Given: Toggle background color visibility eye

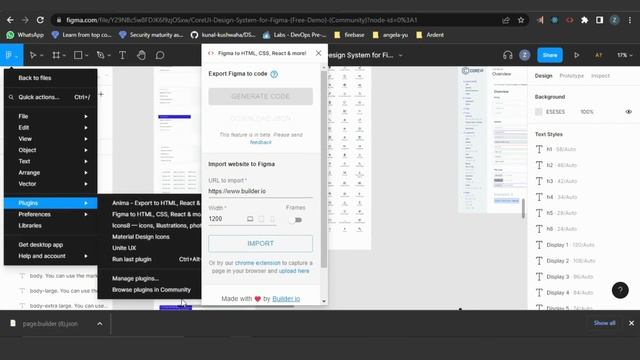Looking at the screenshot, I should (628, 112).
